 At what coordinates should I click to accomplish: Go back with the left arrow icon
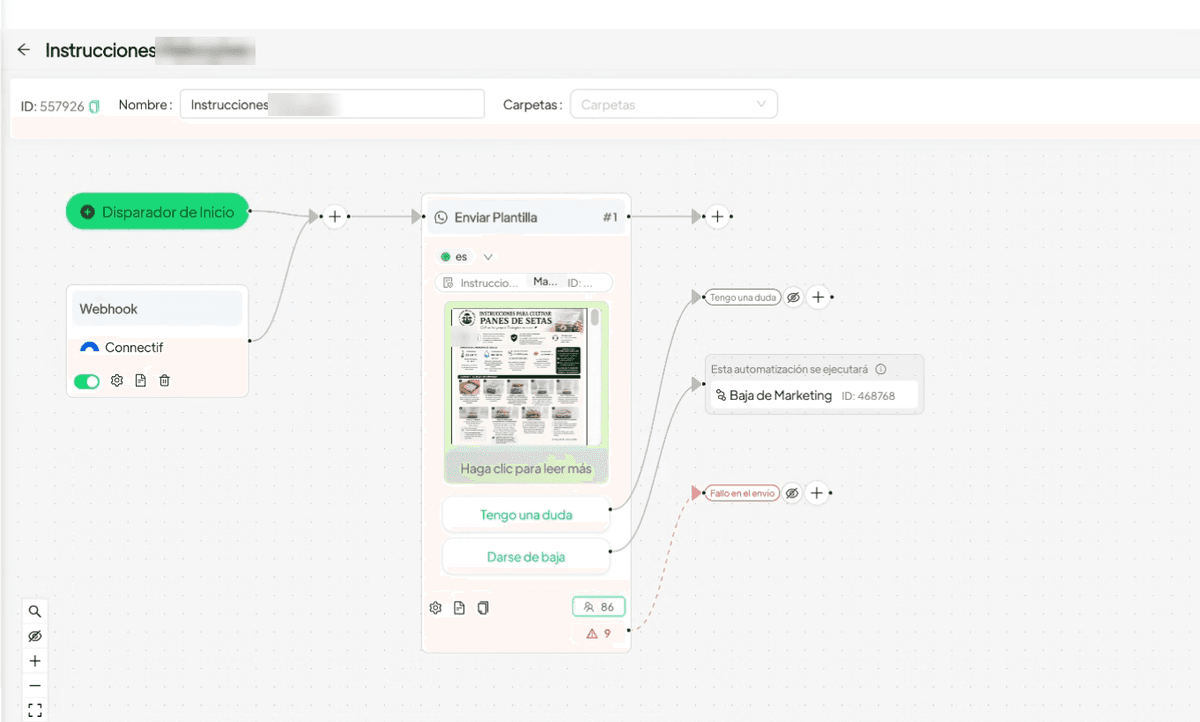(x=24, y=50)
